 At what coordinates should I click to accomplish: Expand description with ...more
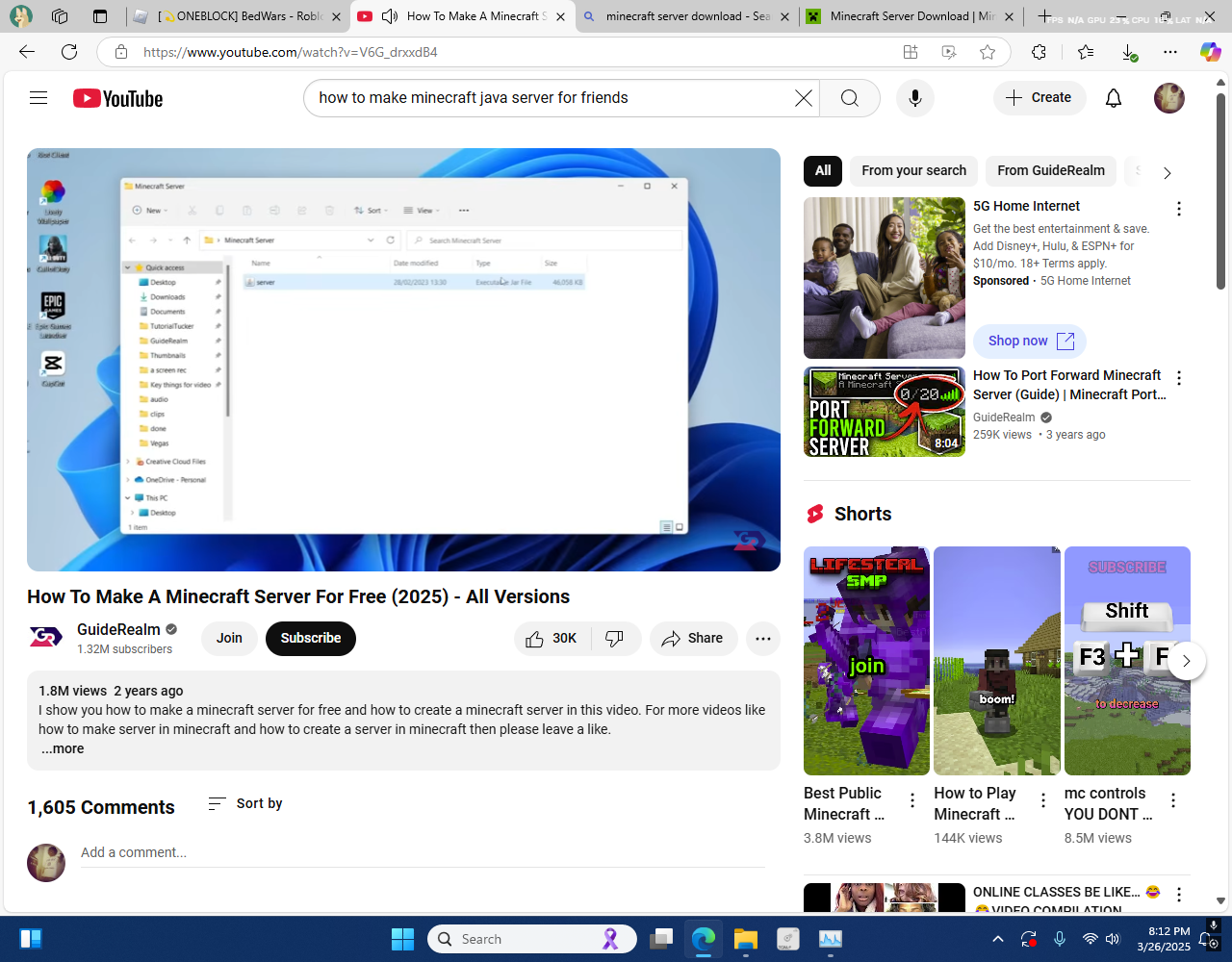63,748
